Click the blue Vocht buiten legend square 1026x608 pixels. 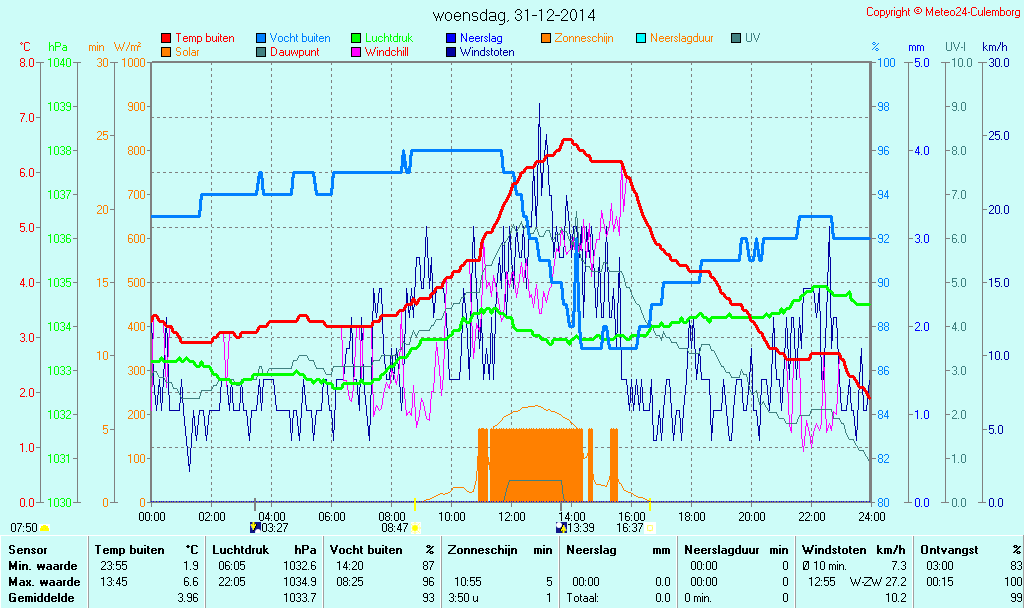click(x=261, y=38)
